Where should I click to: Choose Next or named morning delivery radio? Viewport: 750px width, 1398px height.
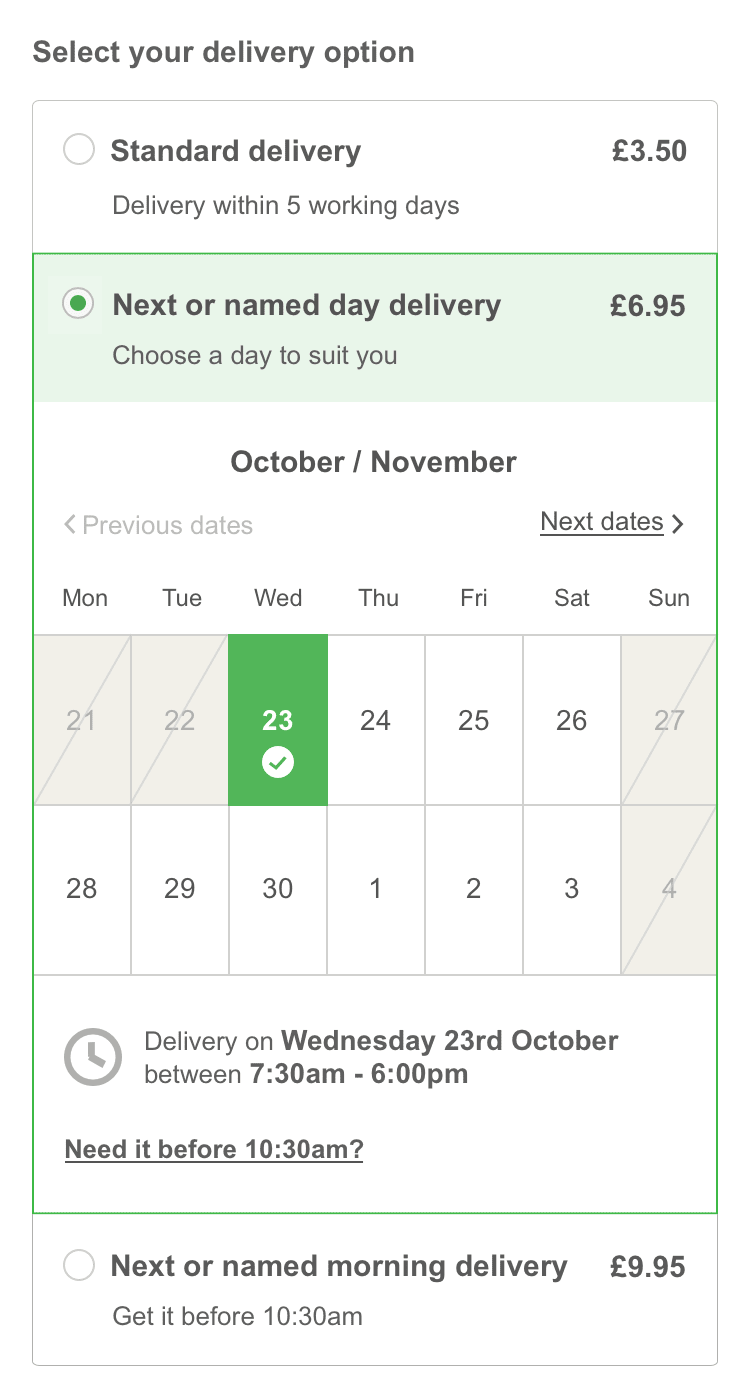pos(78,1265)
